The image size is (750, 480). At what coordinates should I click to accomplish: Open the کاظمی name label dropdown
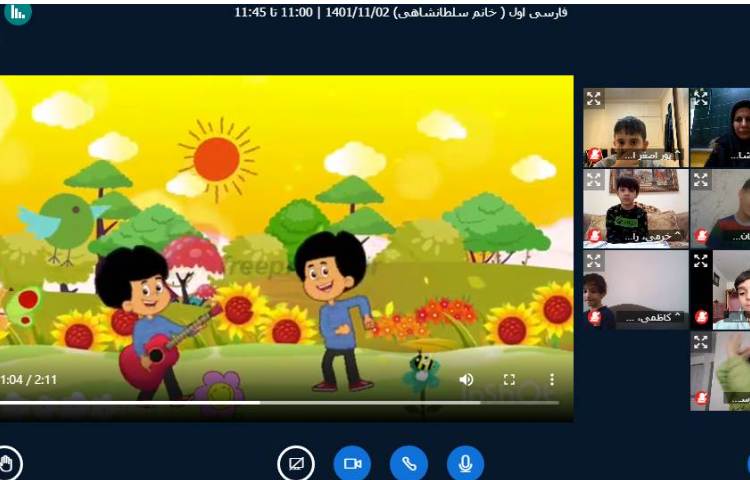[x=650, y=317]
